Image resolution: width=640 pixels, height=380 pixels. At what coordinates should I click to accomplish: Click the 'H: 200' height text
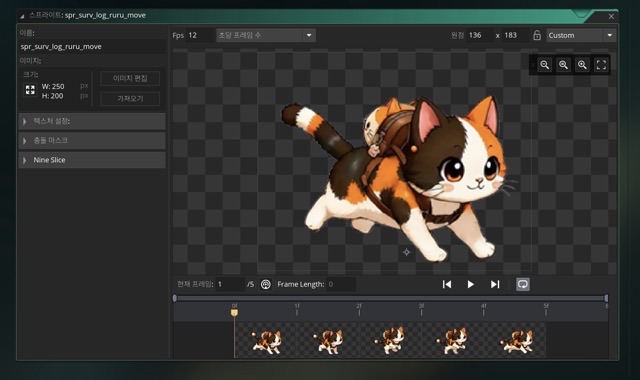coord(52,96)
